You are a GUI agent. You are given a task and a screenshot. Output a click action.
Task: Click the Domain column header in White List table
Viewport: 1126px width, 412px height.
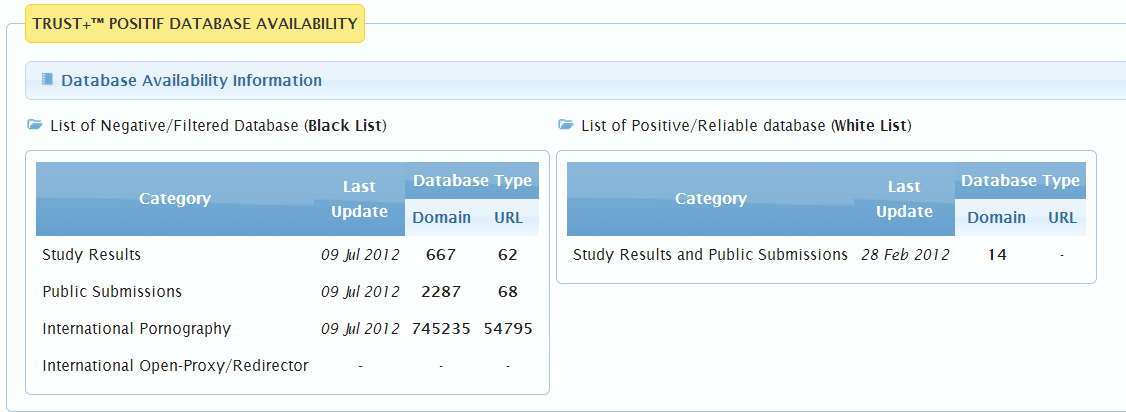pyautogui.click(x=996, y=217)
